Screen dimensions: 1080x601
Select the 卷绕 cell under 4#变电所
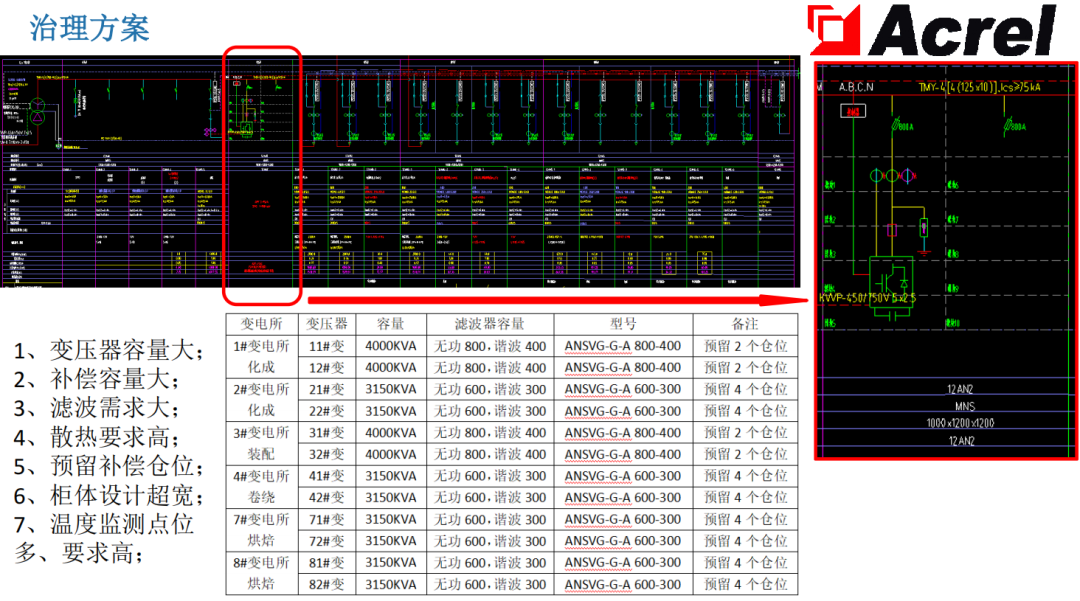[261, 497]
